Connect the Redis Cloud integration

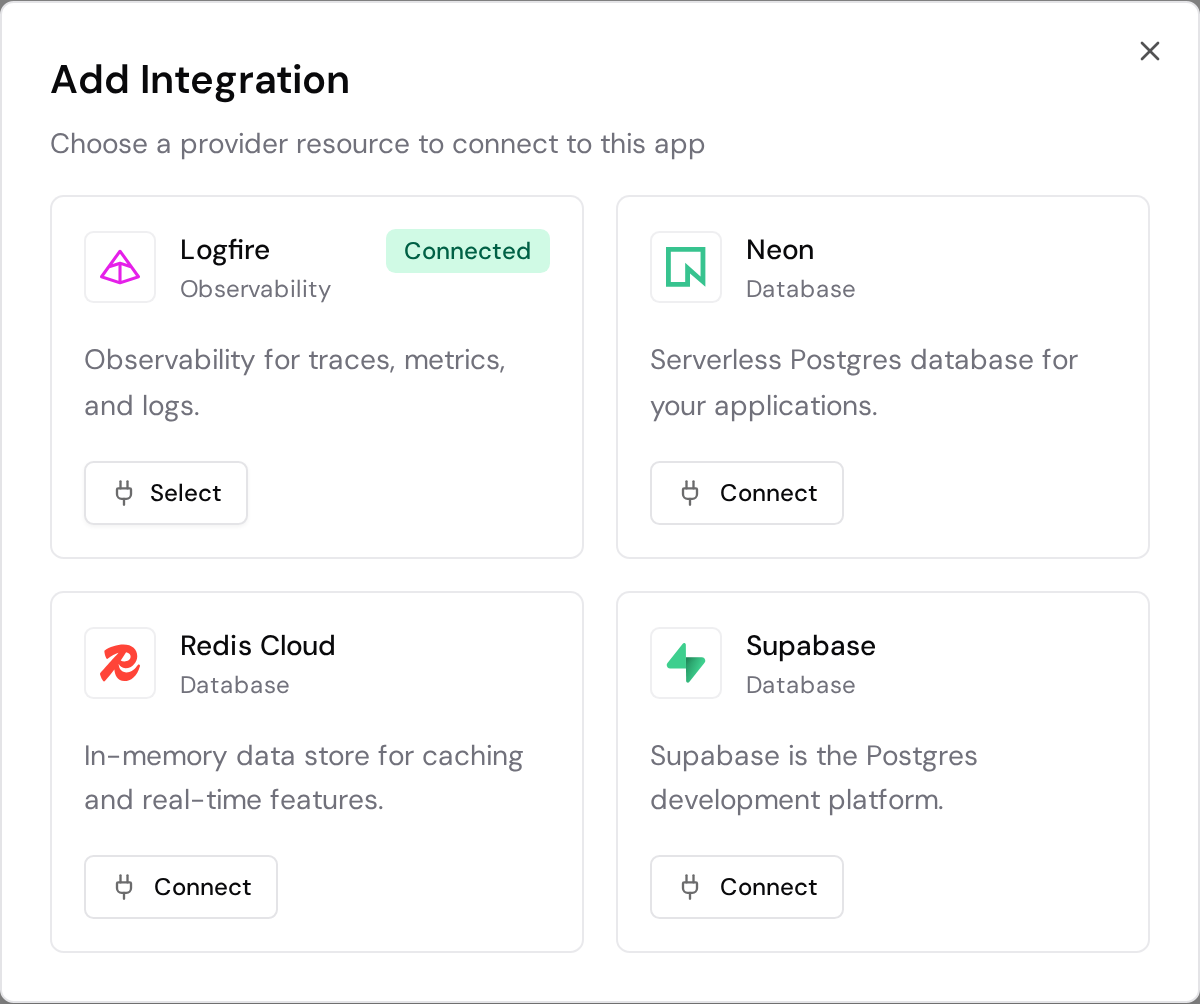point(181,887)
